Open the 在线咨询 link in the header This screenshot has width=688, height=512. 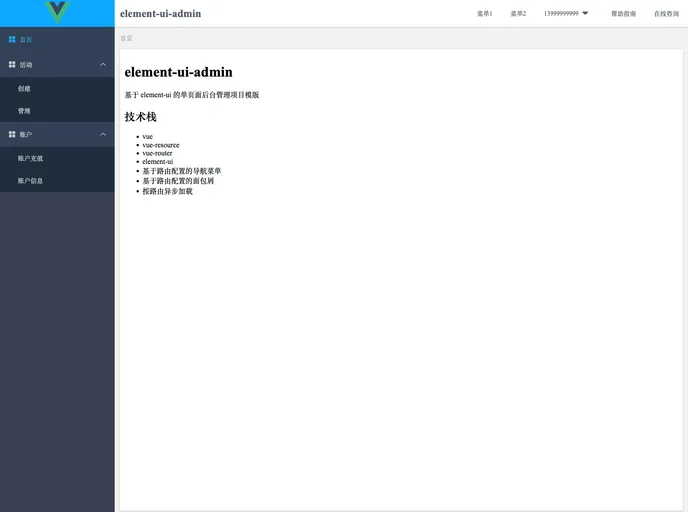pyautogui.click(x=666, y=14)
